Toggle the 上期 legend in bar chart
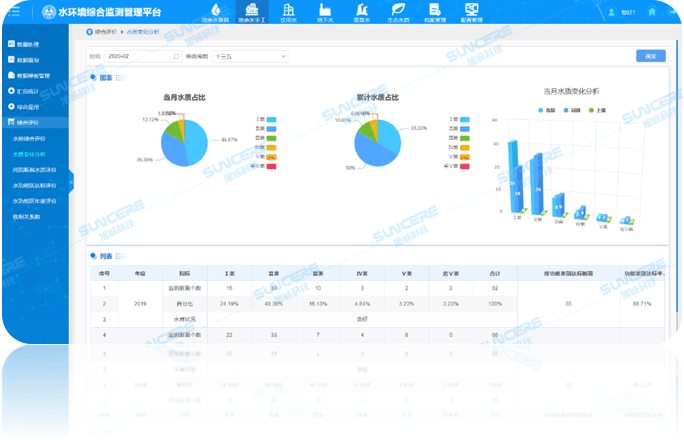 592,108
